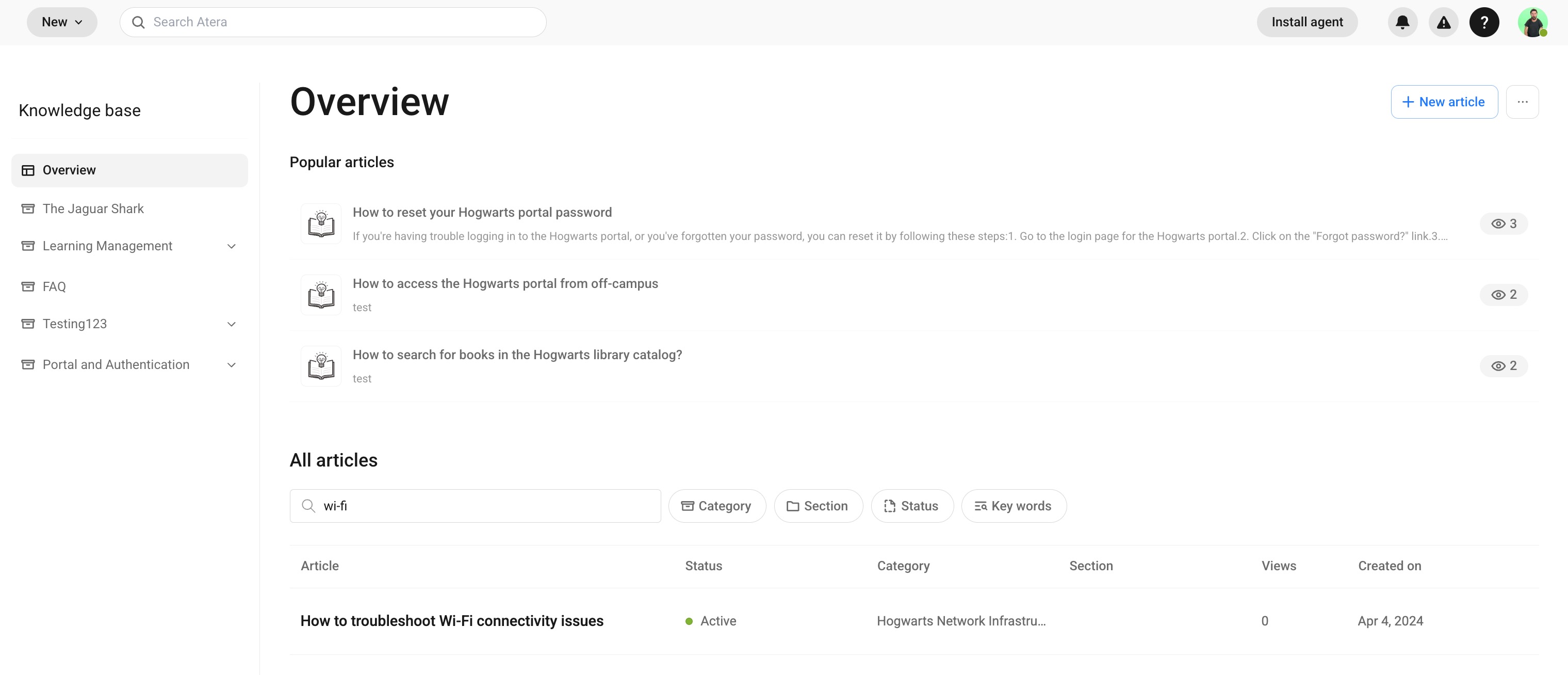Click the 'Apr 4, 2024' date cell

(1390, 621)
